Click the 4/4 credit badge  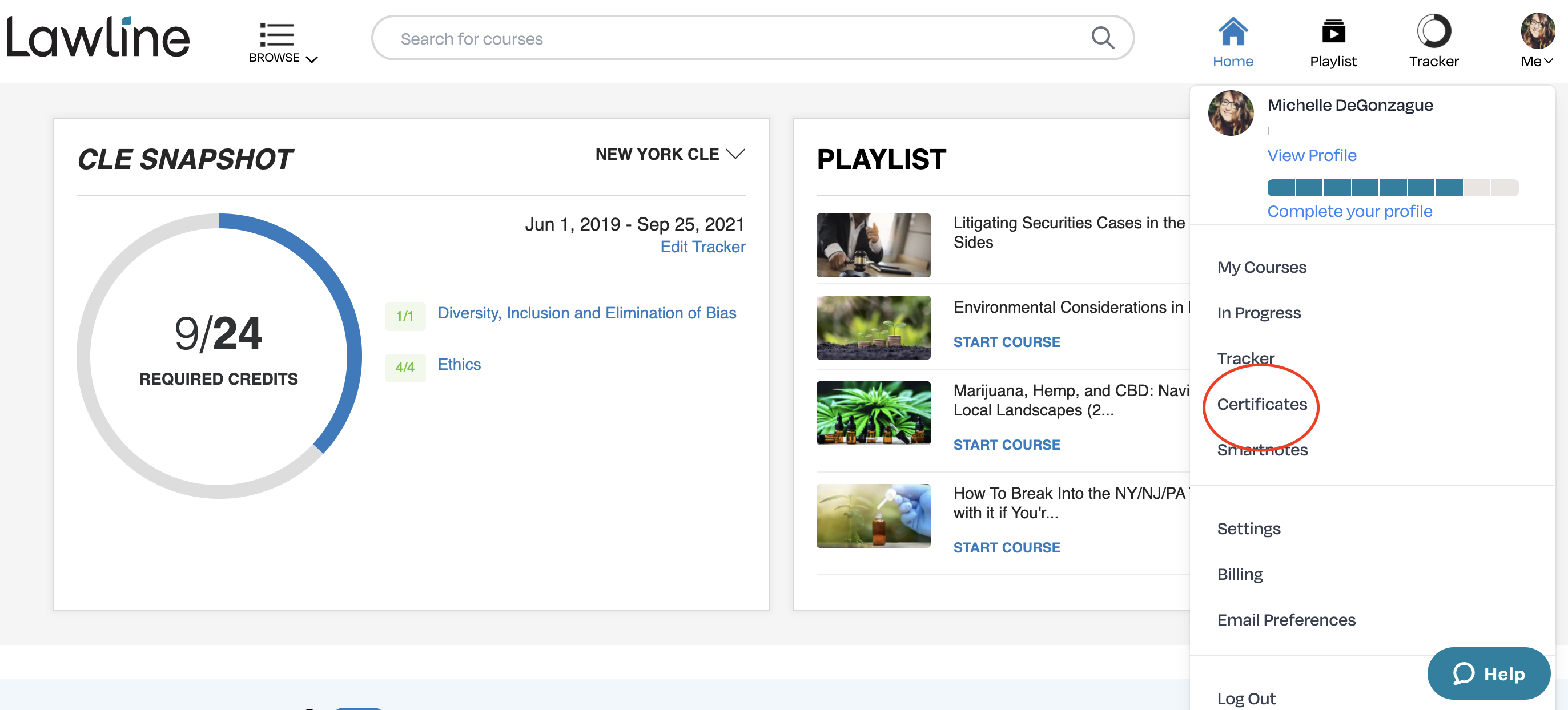(405, 368)
